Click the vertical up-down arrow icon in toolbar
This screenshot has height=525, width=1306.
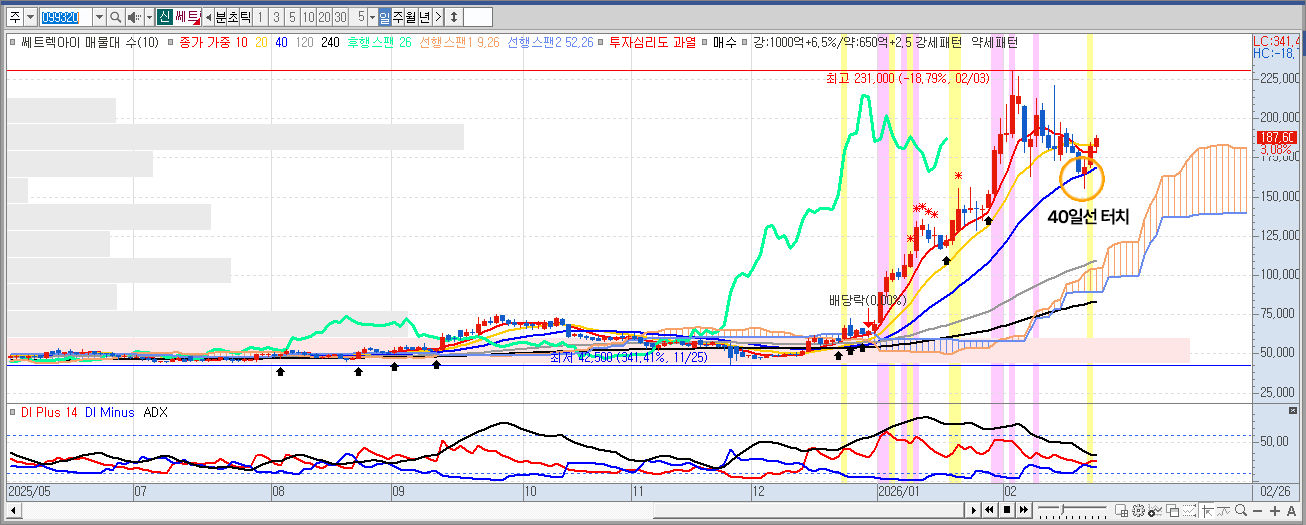coord(454,17)
